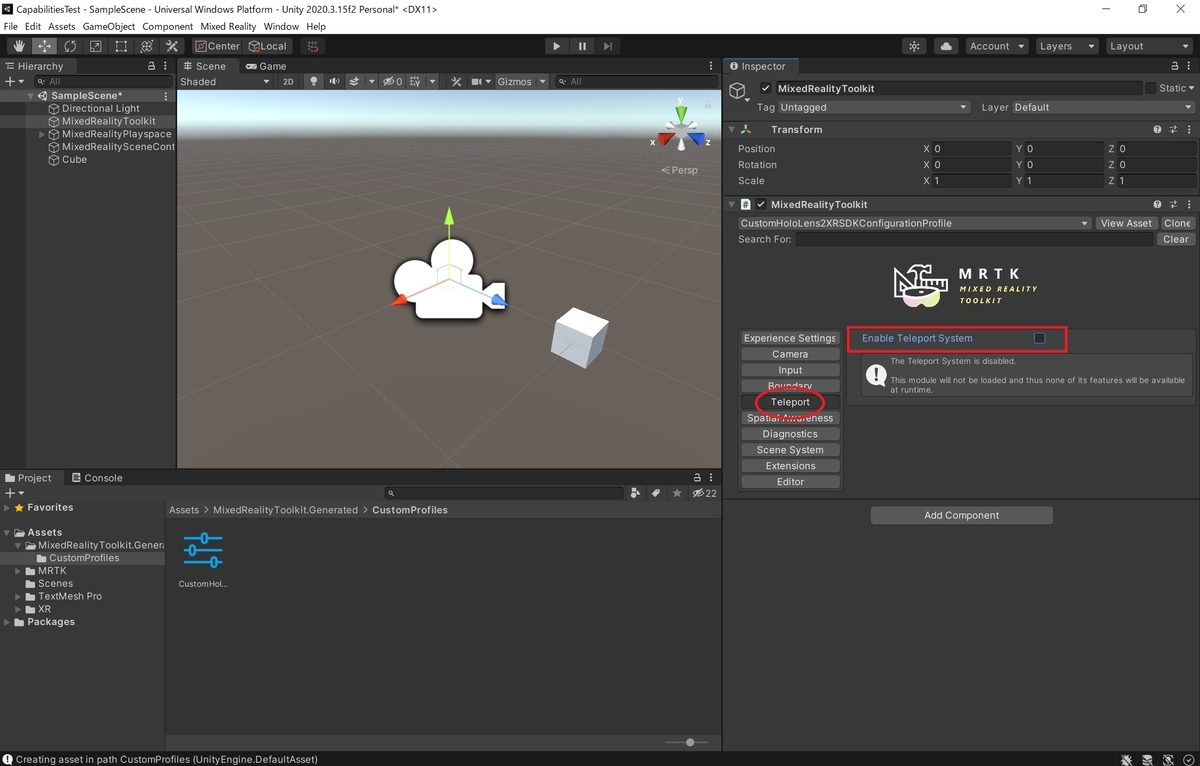This screenshot has width=1200, height=766.
Task: Open CustomHoloLens2XRSDKConfigurationProfile dropdown
Action: [915, 223]
